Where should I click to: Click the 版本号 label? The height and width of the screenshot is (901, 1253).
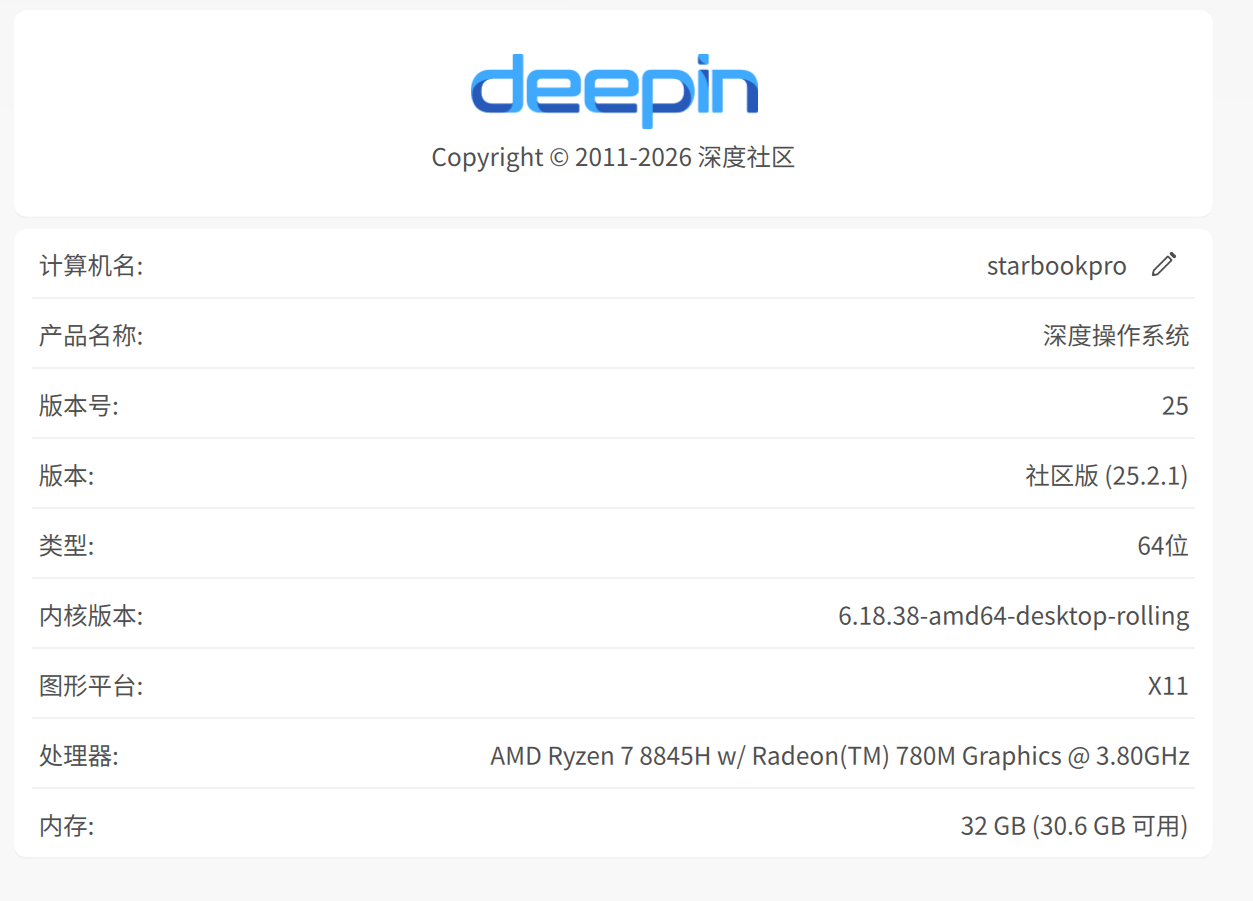pyautogui.click(x=79, y=406)
